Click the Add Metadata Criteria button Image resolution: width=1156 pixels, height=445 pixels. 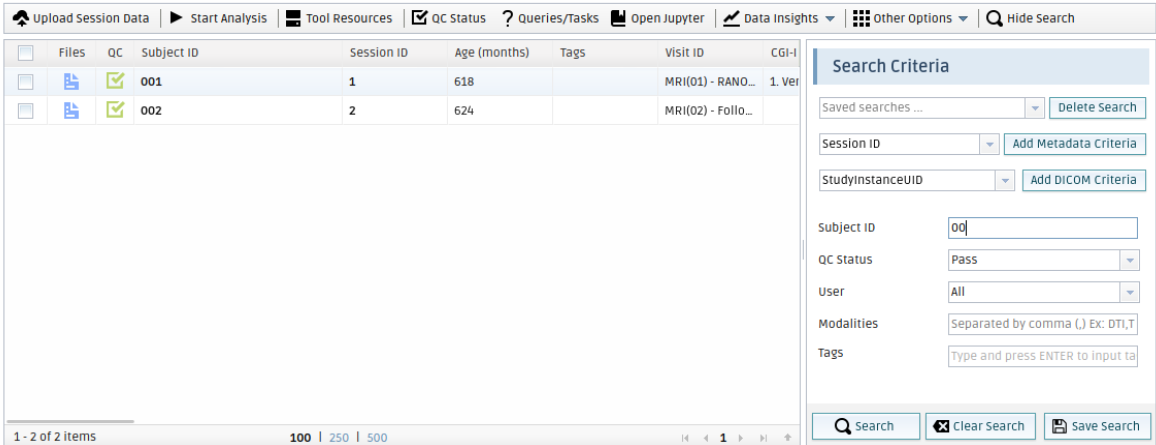(x=1074, y=144)
